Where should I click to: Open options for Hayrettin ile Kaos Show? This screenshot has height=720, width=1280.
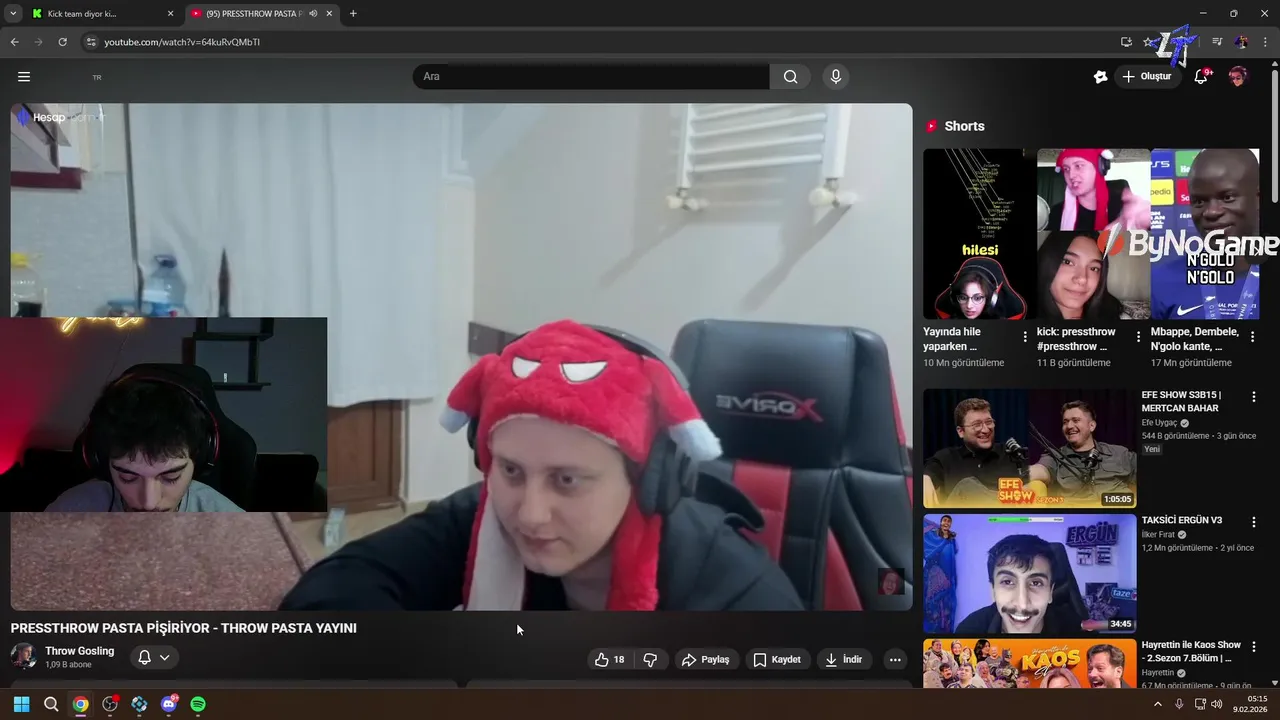pos(1253,647)
